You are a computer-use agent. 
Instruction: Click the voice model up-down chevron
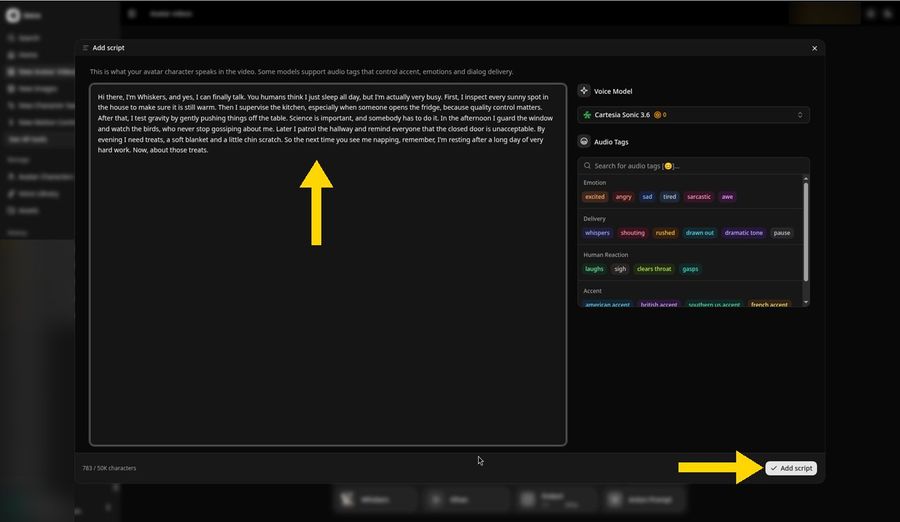[800, 115]
